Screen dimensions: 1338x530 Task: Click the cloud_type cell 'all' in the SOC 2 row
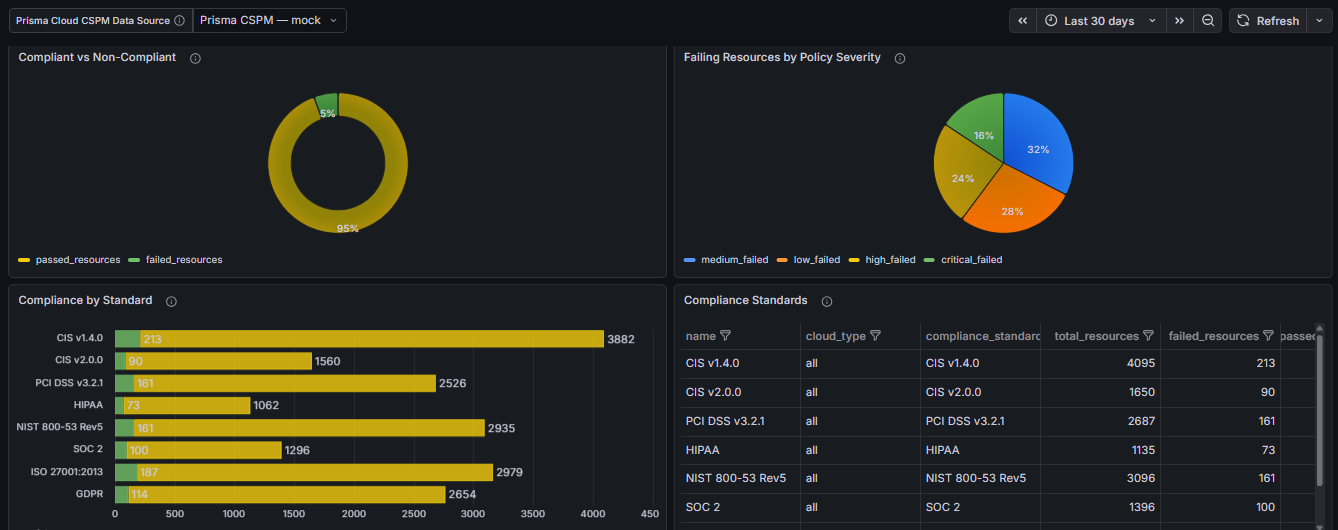tap(860, 508)
